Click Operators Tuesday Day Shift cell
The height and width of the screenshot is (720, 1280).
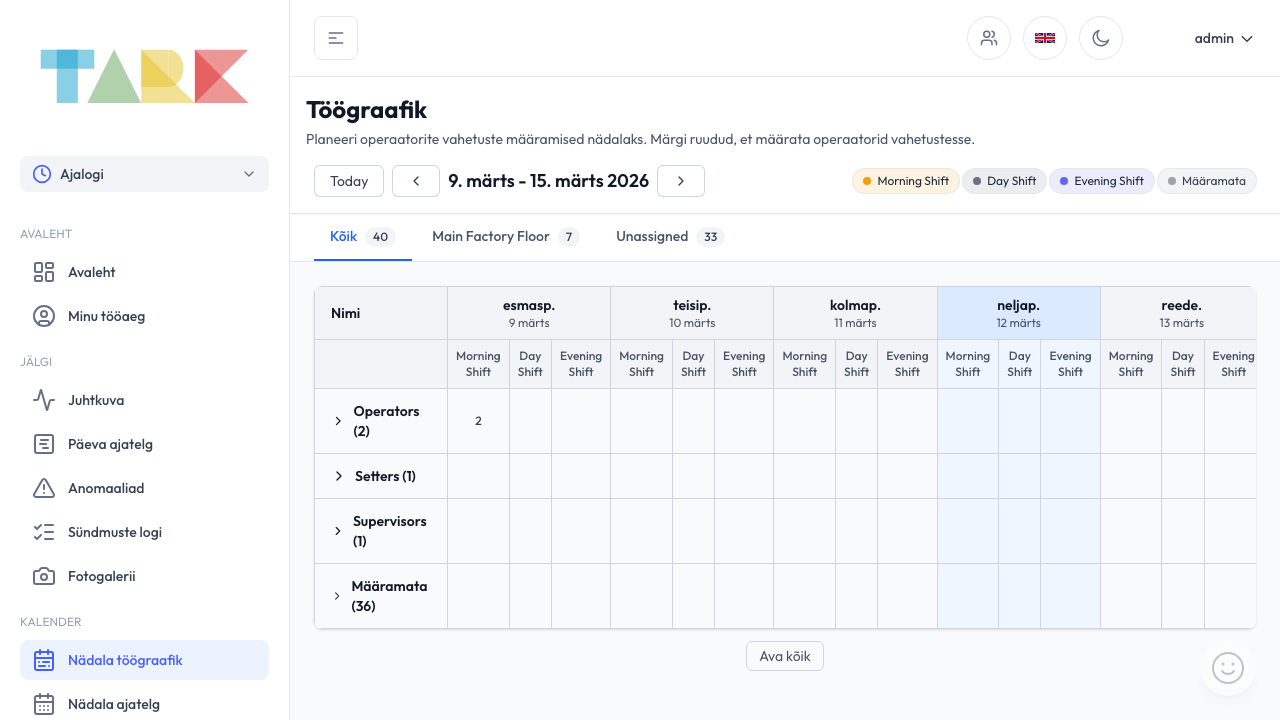point(693,421)
